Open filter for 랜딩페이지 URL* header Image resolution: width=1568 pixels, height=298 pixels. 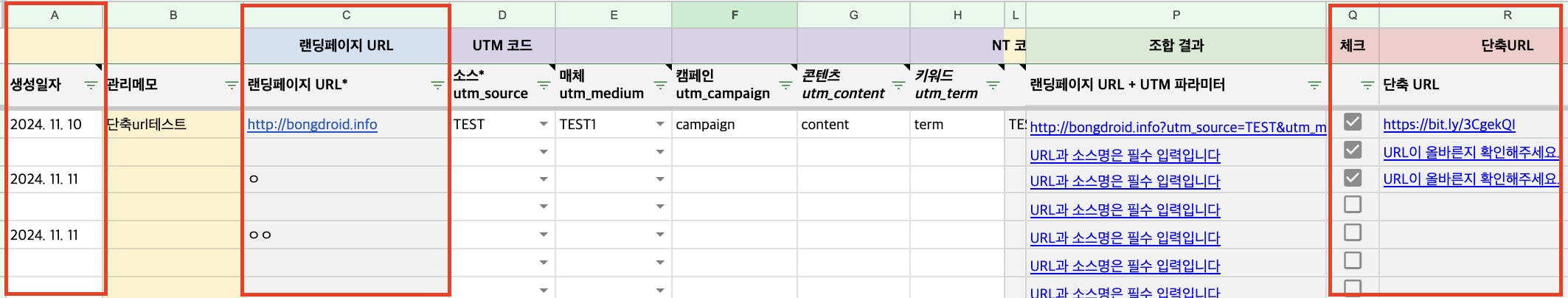(x=437, y=86)
